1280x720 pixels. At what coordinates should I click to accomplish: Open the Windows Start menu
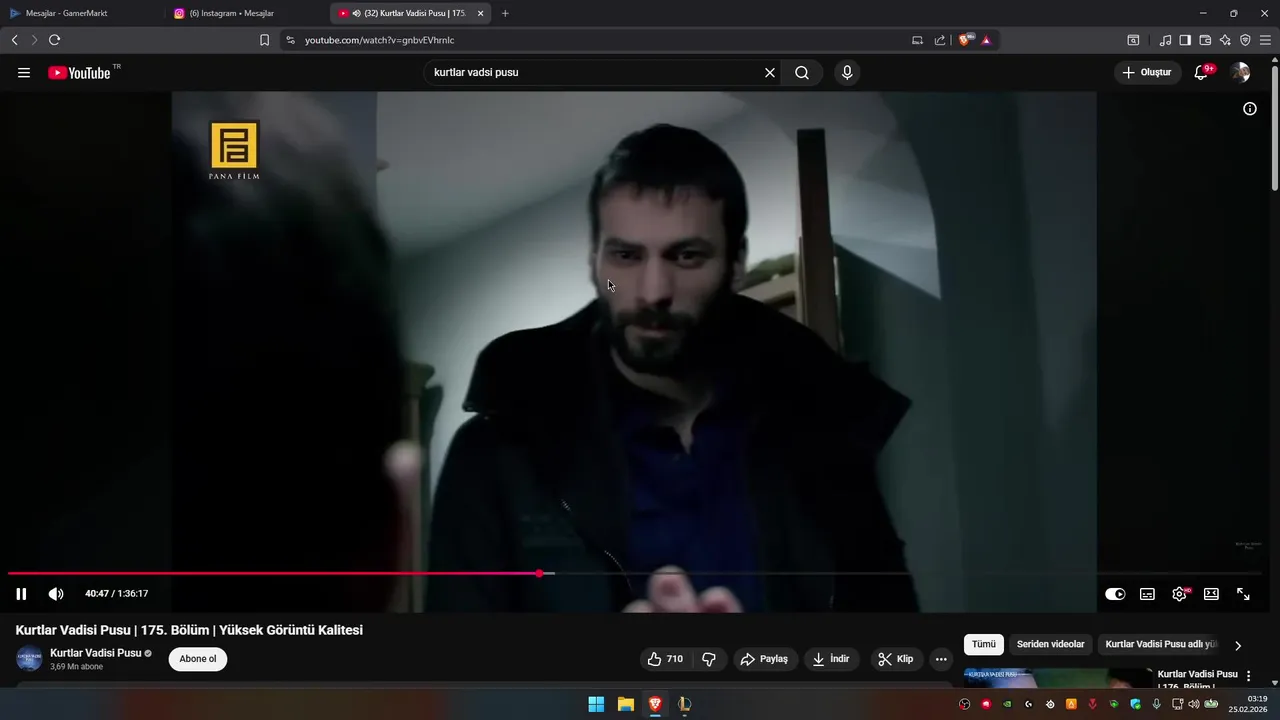point(596,704)
